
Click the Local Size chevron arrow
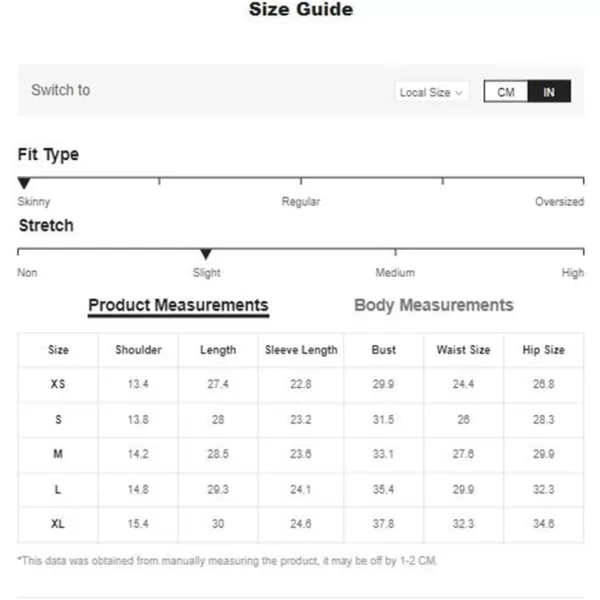pos(459,93)
